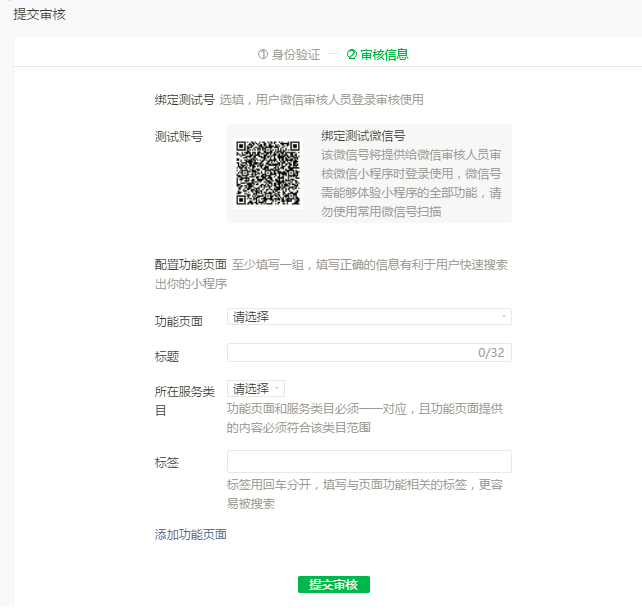The image size is (642, 612).
Task: Click the 添加功能页面 link
Action: pyautogui.click(x=190, y=534)
